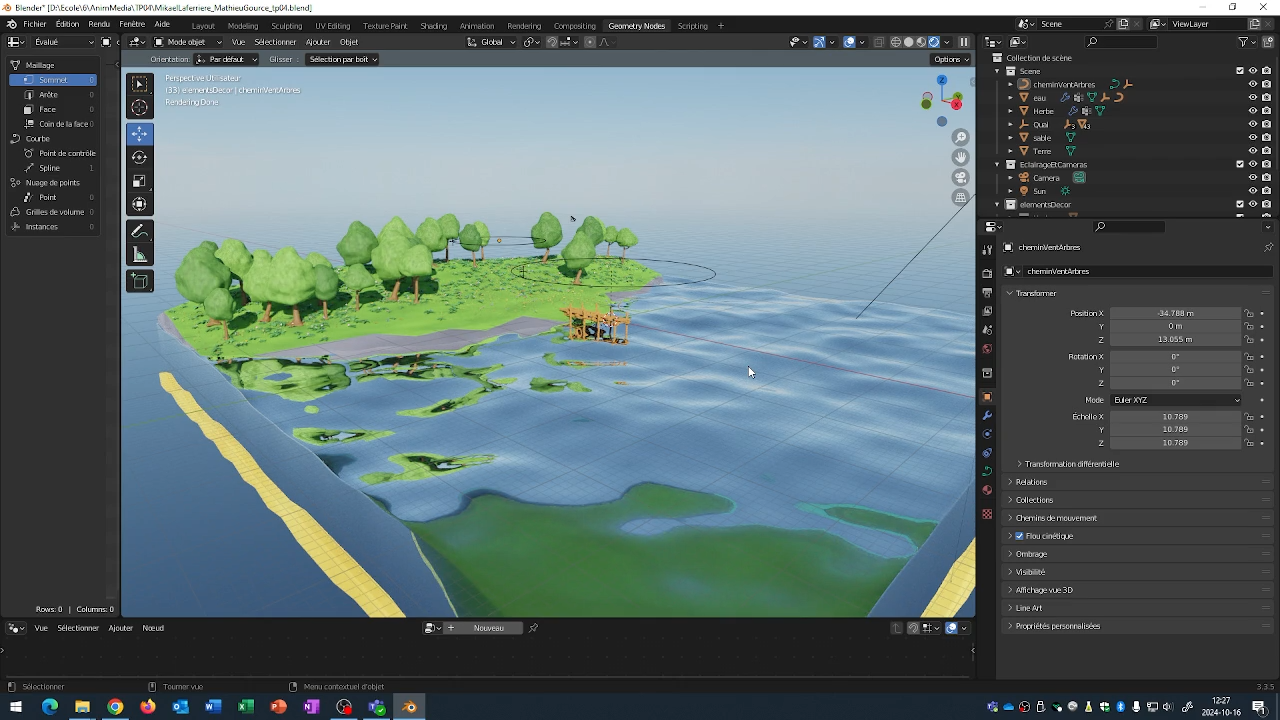Switch to the Shading workspace tab
The image size is (1280, 720).
coord(433,25)
